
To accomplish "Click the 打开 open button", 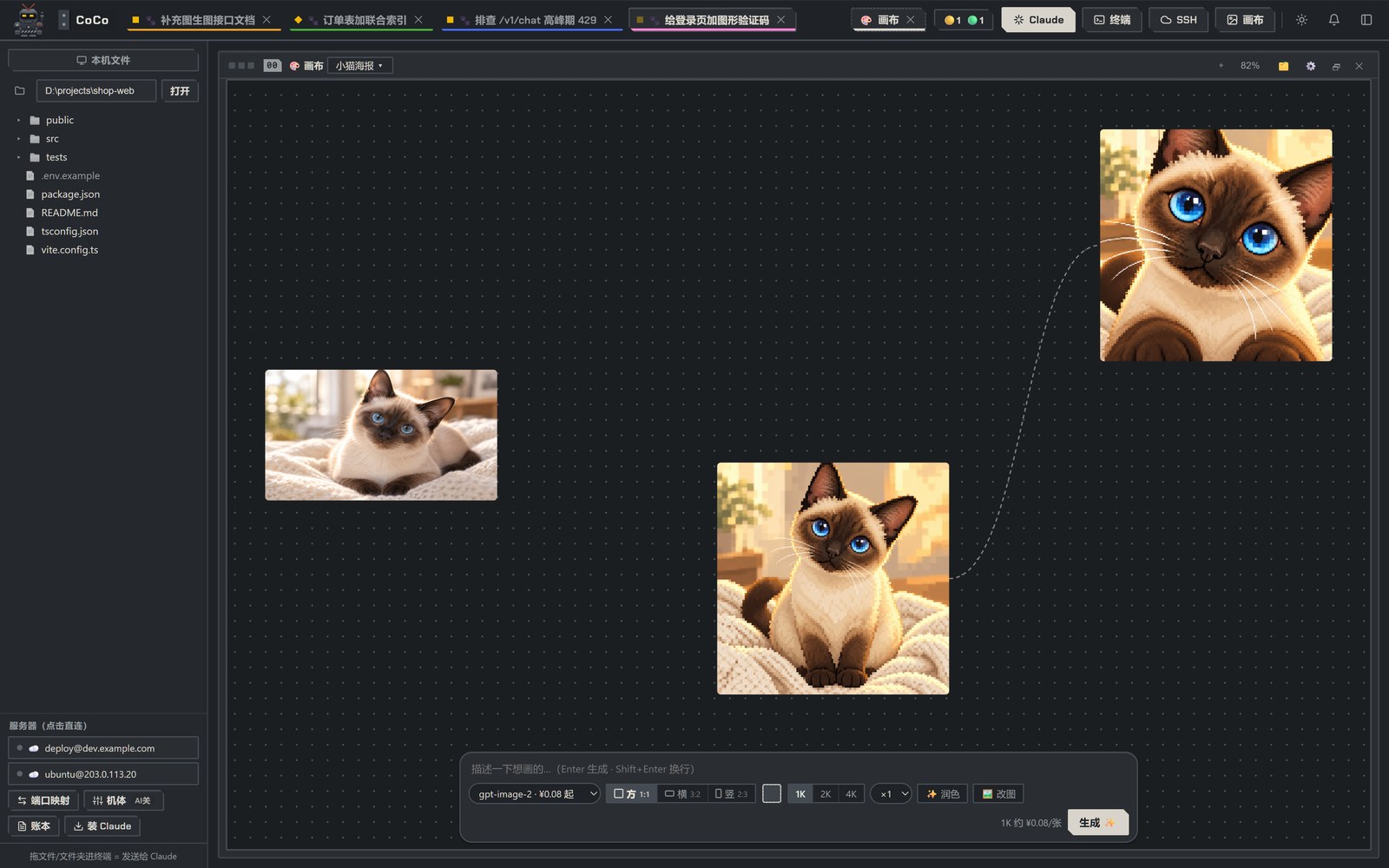I will (180, 91).
